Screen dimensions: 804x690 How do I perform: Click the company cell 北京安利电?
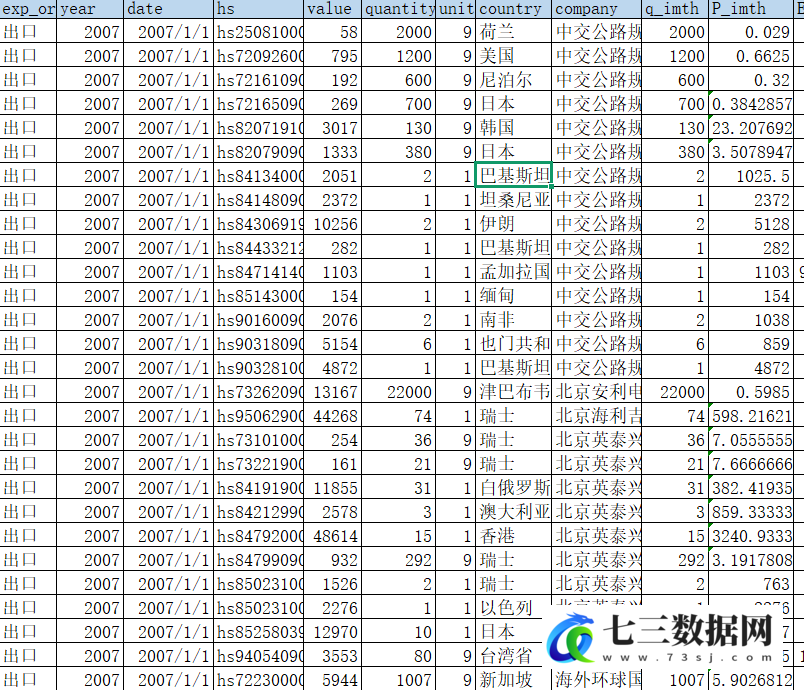pos(597,392)
